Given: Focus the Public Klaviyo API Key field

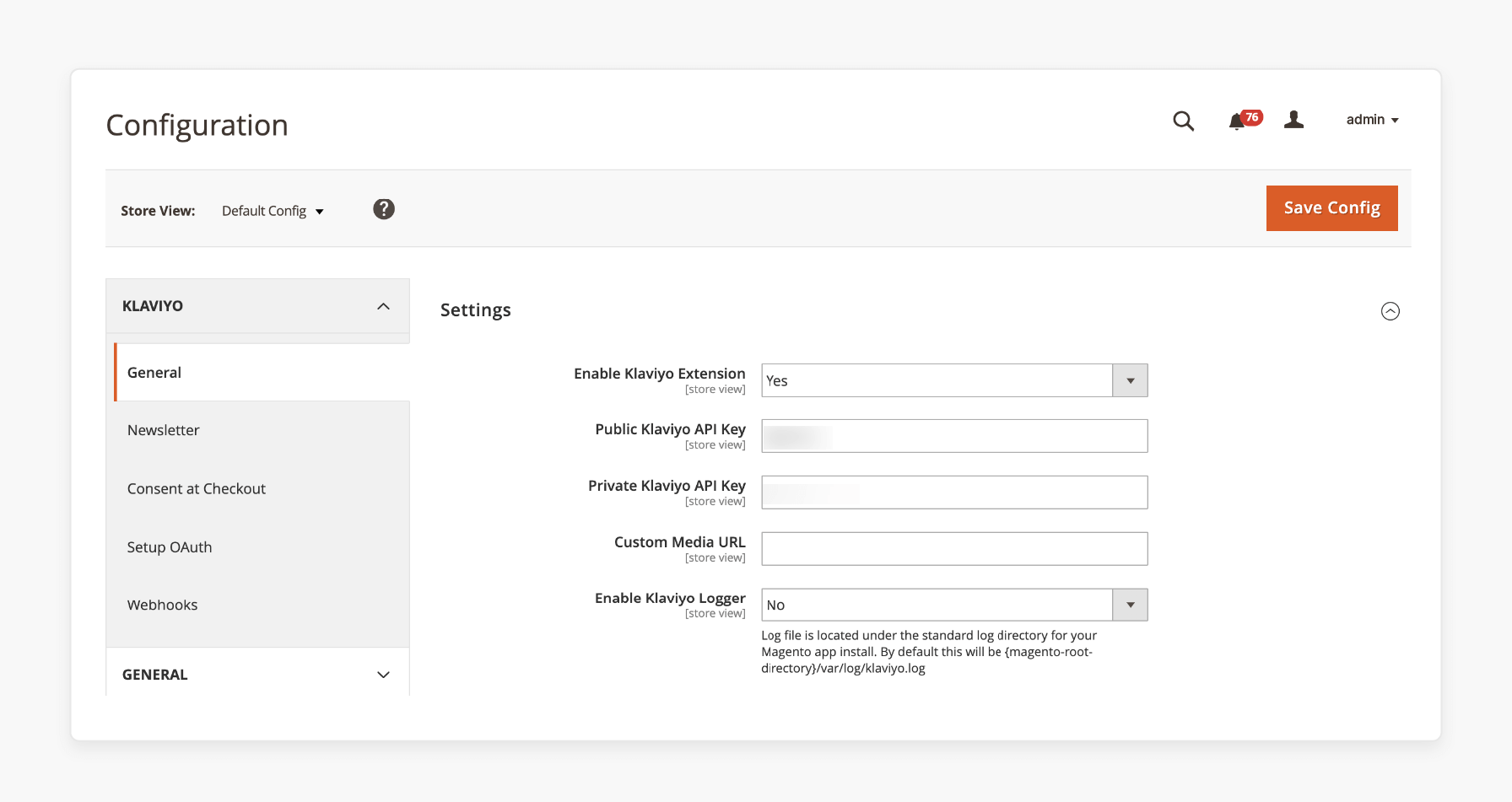Looking at the screenshot, I should (x=954, y=436).
